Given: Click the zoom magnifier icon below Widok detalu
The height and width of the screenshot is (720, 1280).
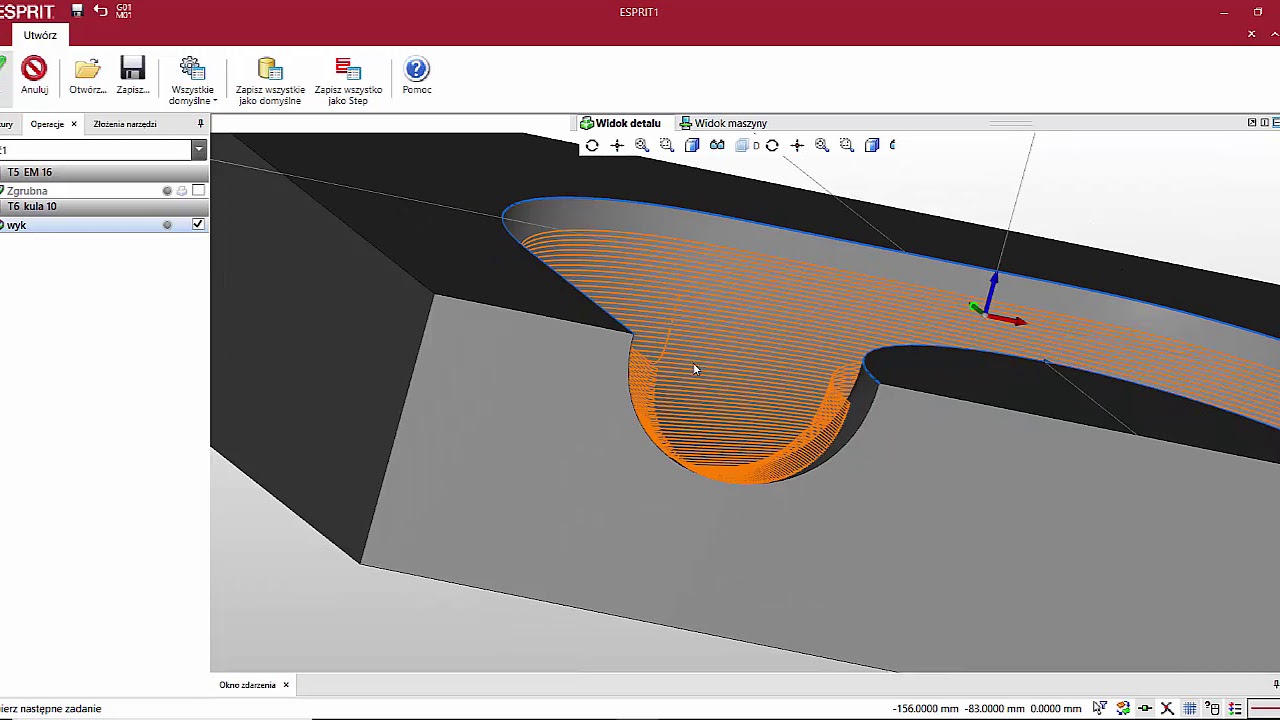Looking at the screenshot, I should 642,145.
